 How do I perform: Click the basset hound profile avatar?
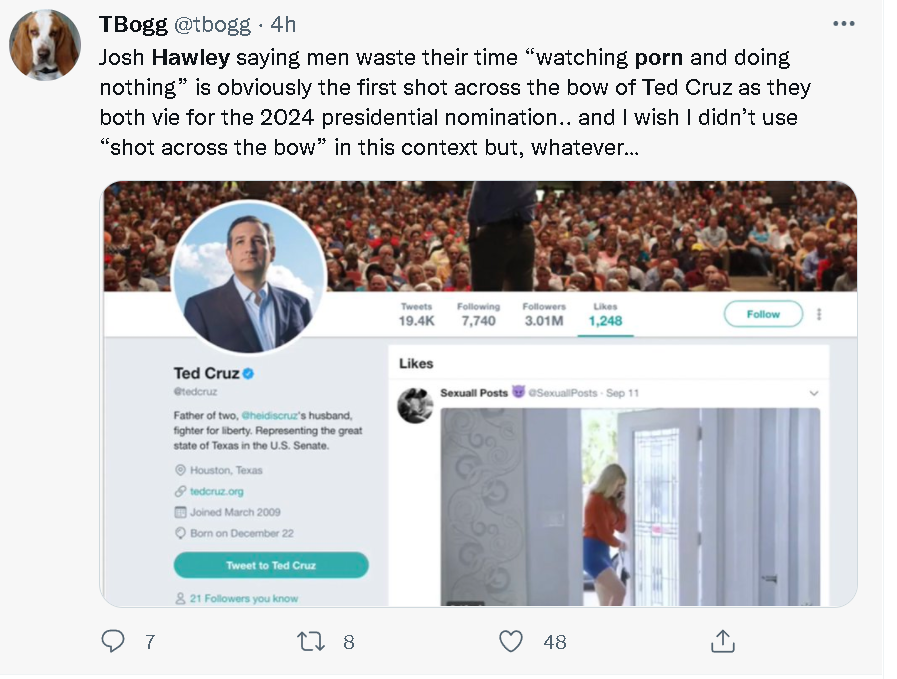(x=44, y=46)
